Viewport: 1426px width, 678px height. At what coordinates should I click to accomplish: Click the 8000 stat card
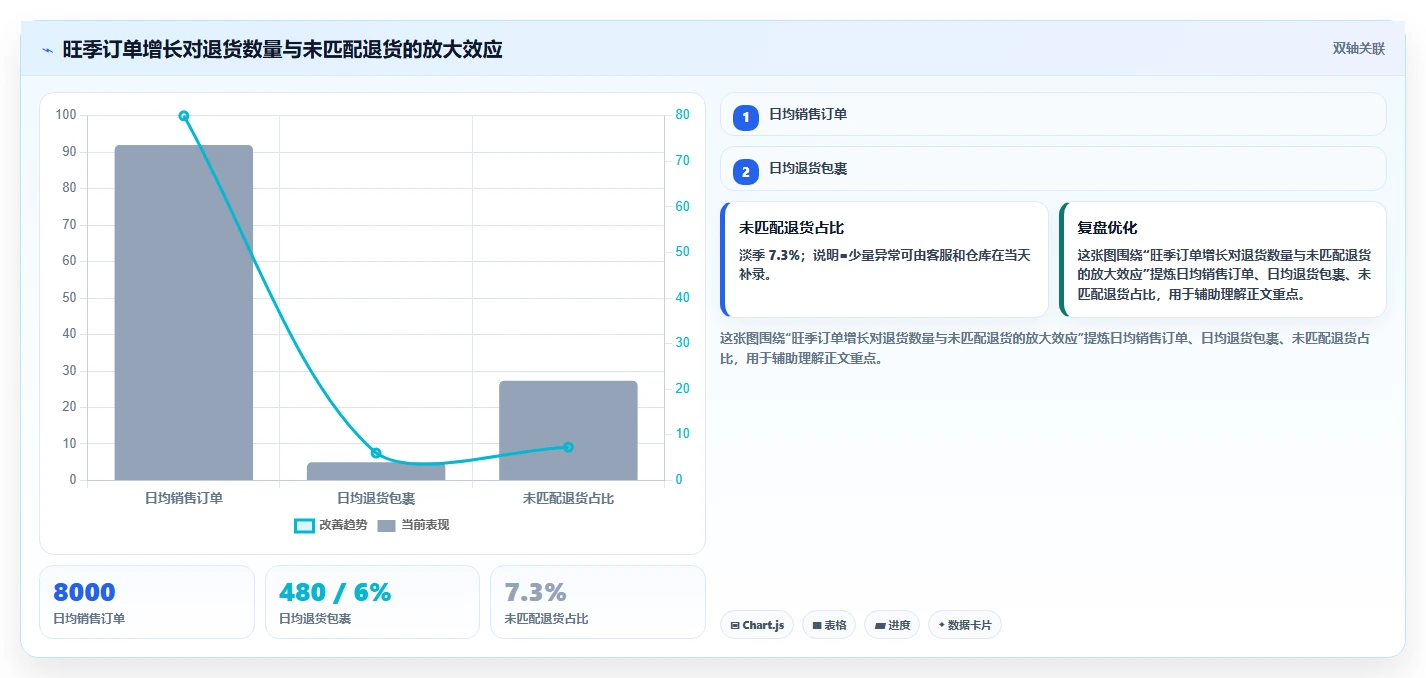tap(147, 602)
